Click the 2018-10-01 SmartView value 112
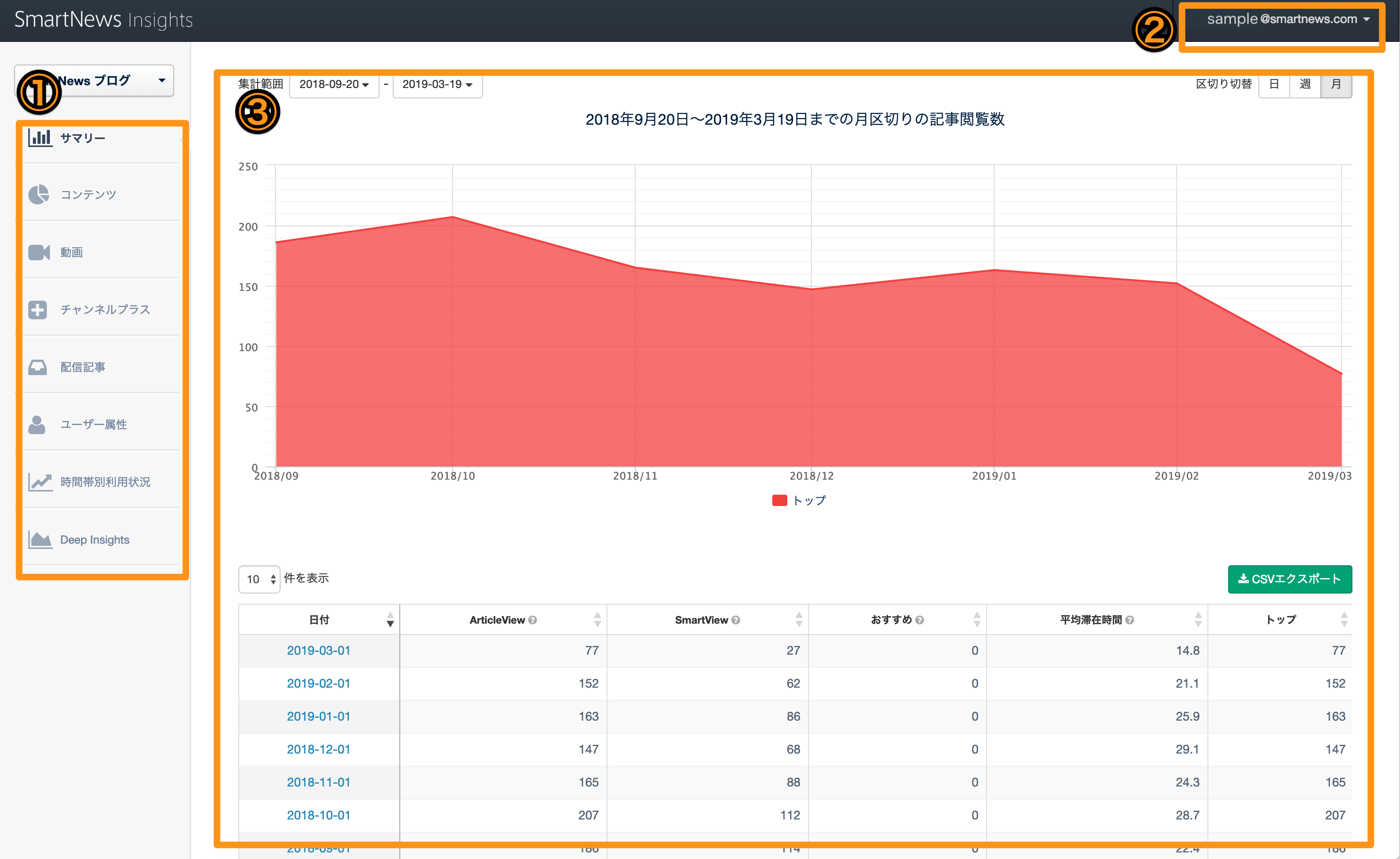The width and height of the screenshot is (1400, 859). 790,815
